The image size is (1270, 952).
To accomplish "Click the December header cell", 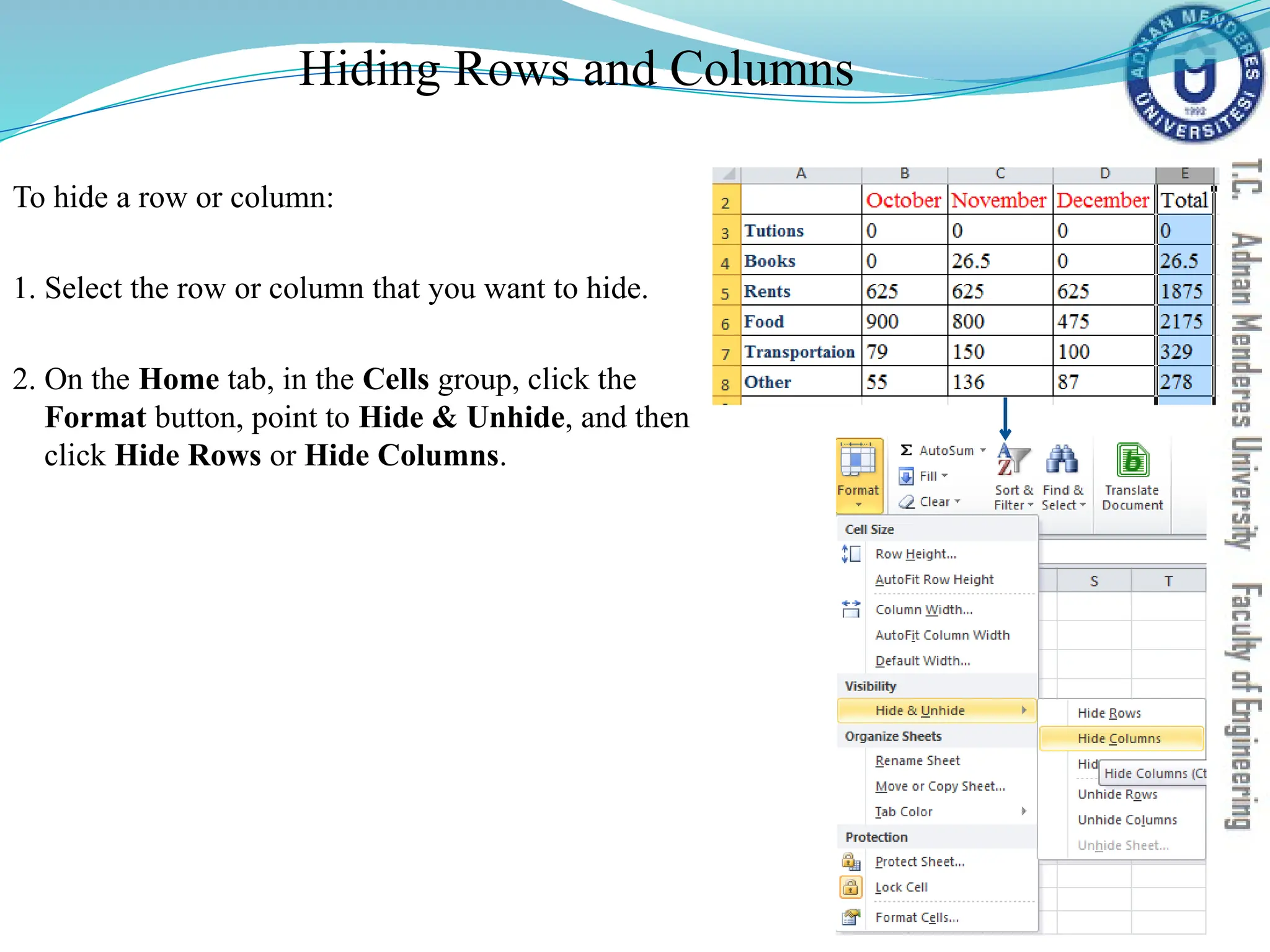I will click(x=1104, y=200).
